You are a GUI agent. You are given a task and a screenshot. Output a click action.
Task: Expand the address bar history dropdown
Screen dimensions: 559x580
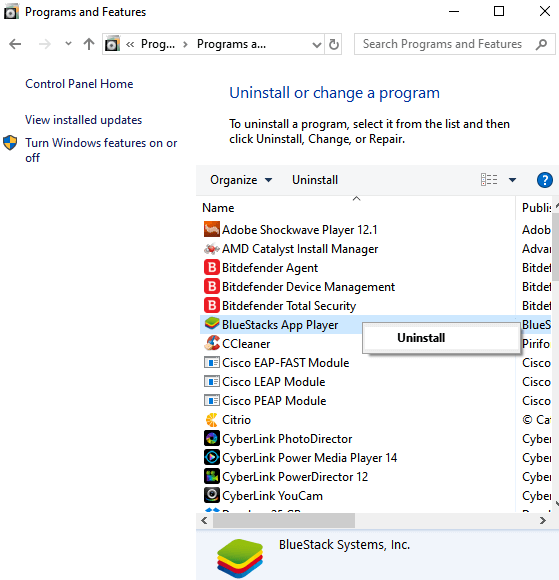pos(317,45)
